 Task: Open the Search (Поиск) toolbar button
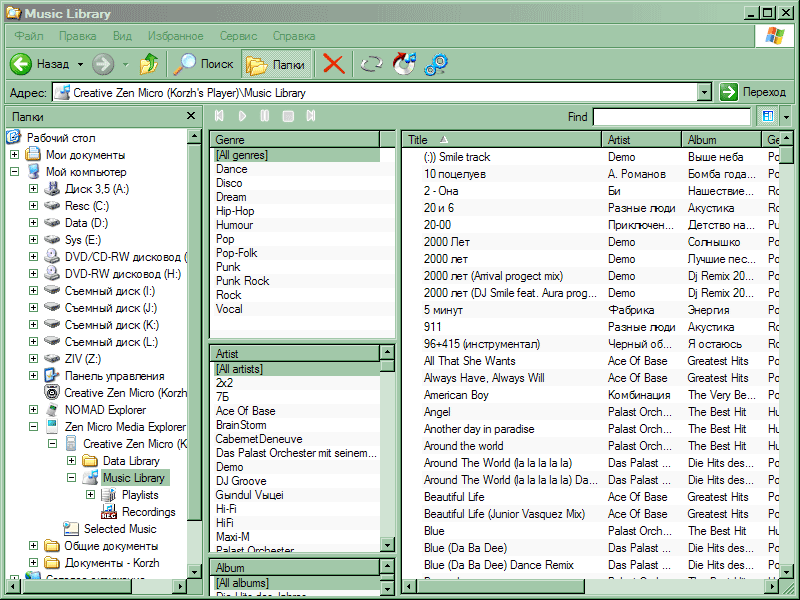204,64
